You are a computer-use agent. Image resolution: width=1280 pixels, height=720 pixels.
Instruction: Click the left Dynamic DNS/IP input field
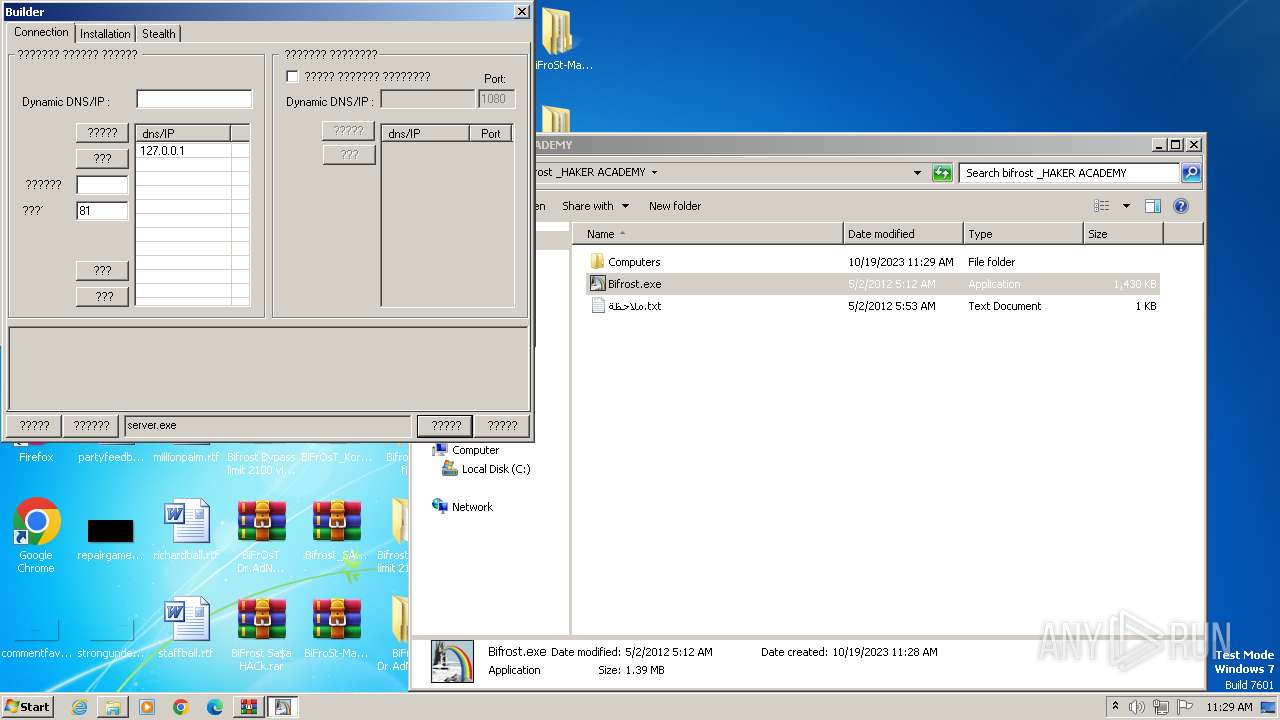[x=194, y=99]
